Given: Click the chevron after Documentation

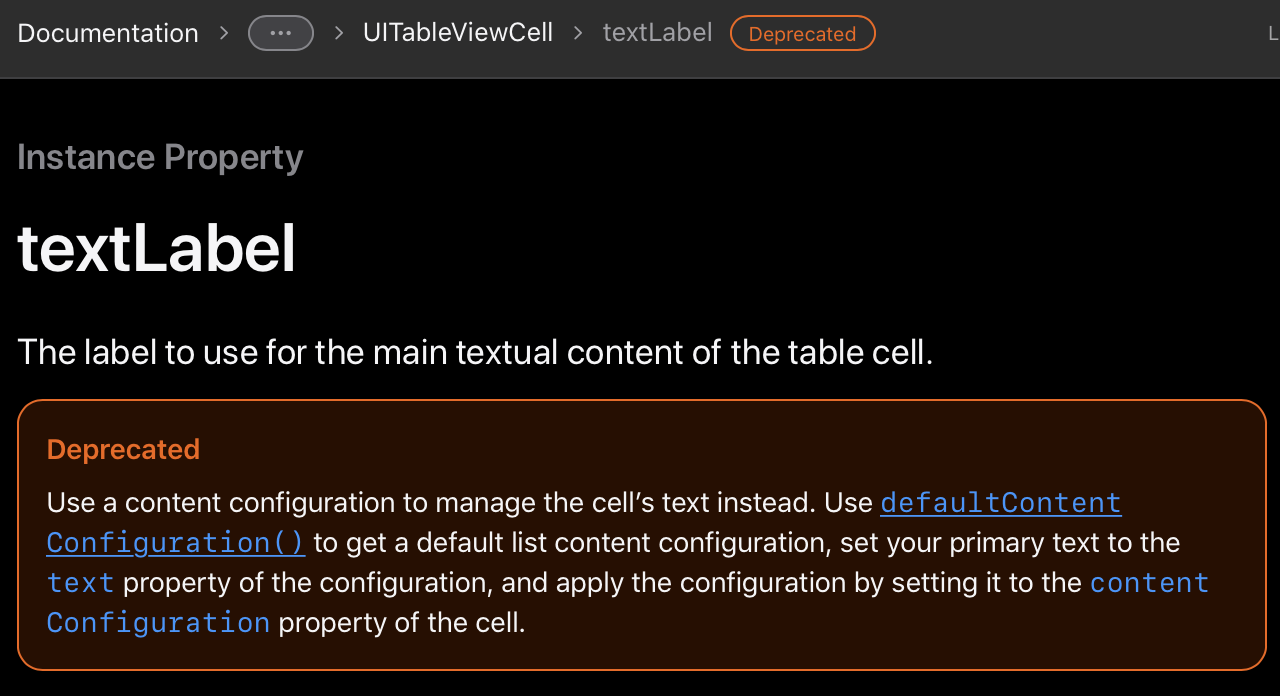Looking at the screenshot, I should [x=223, y=32].
